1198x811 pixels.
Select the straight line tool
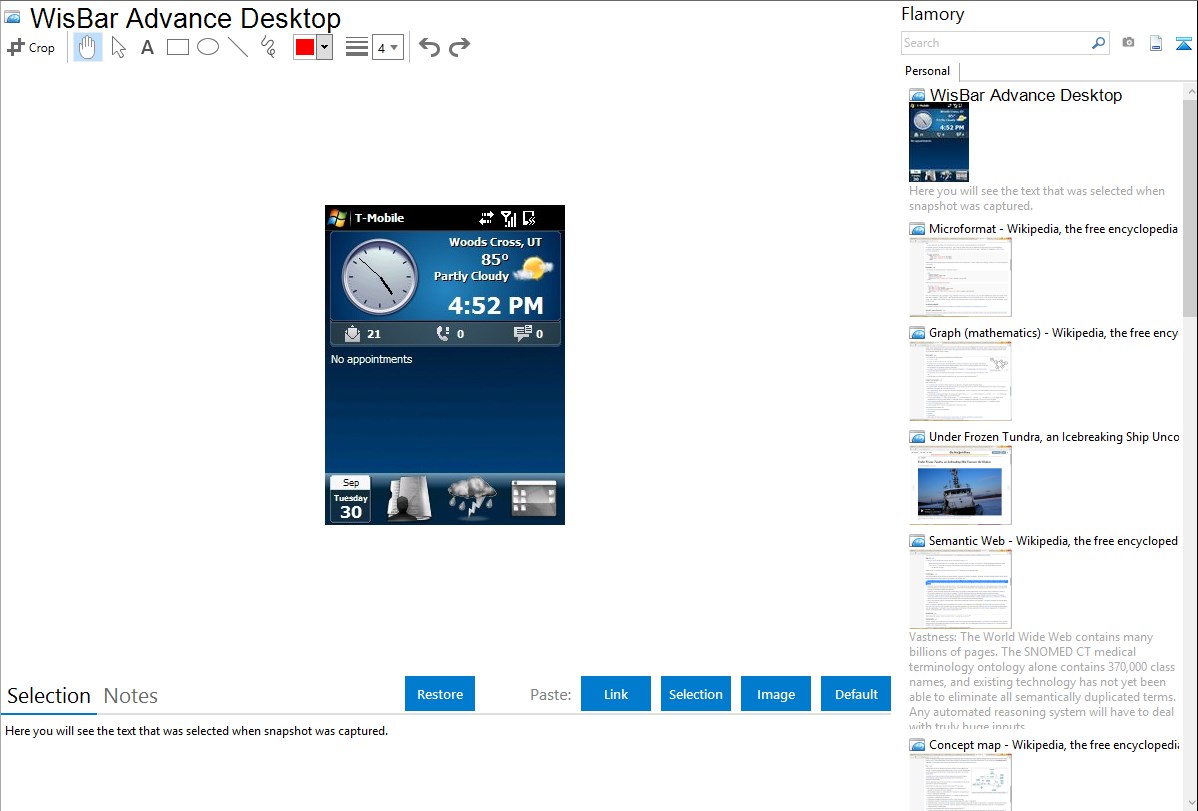click(238, 47)
